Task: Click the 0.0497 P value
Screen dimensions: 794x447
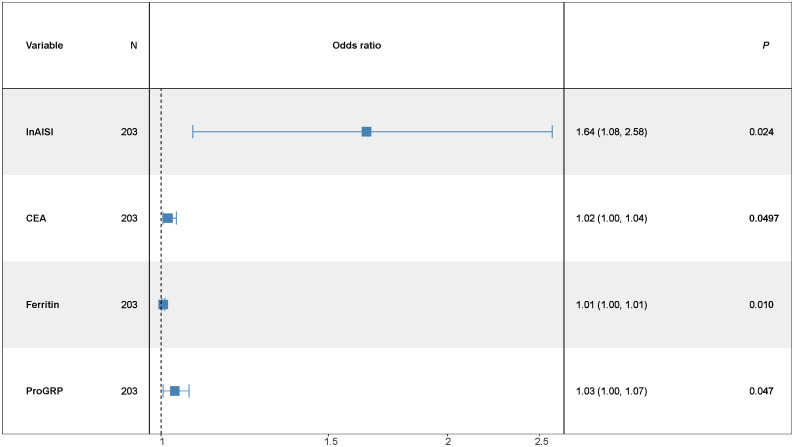Action: 764,218
